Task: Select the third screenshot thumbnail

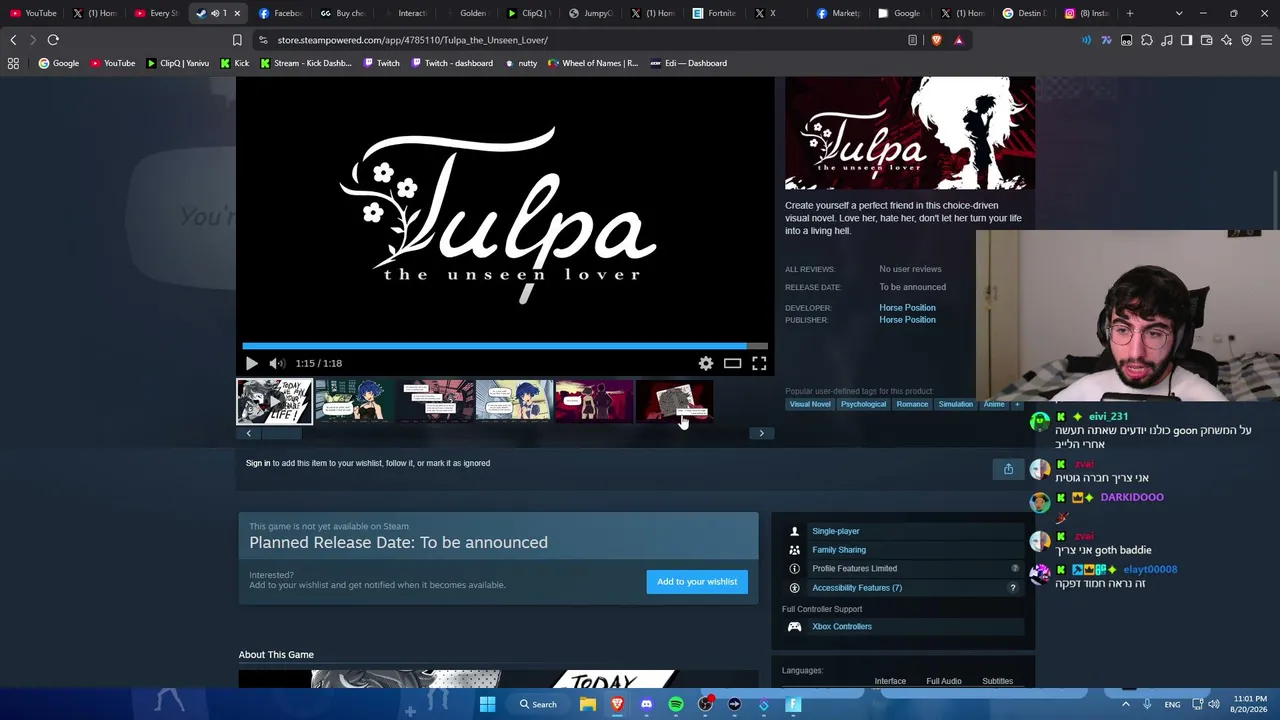Action: 434,402
